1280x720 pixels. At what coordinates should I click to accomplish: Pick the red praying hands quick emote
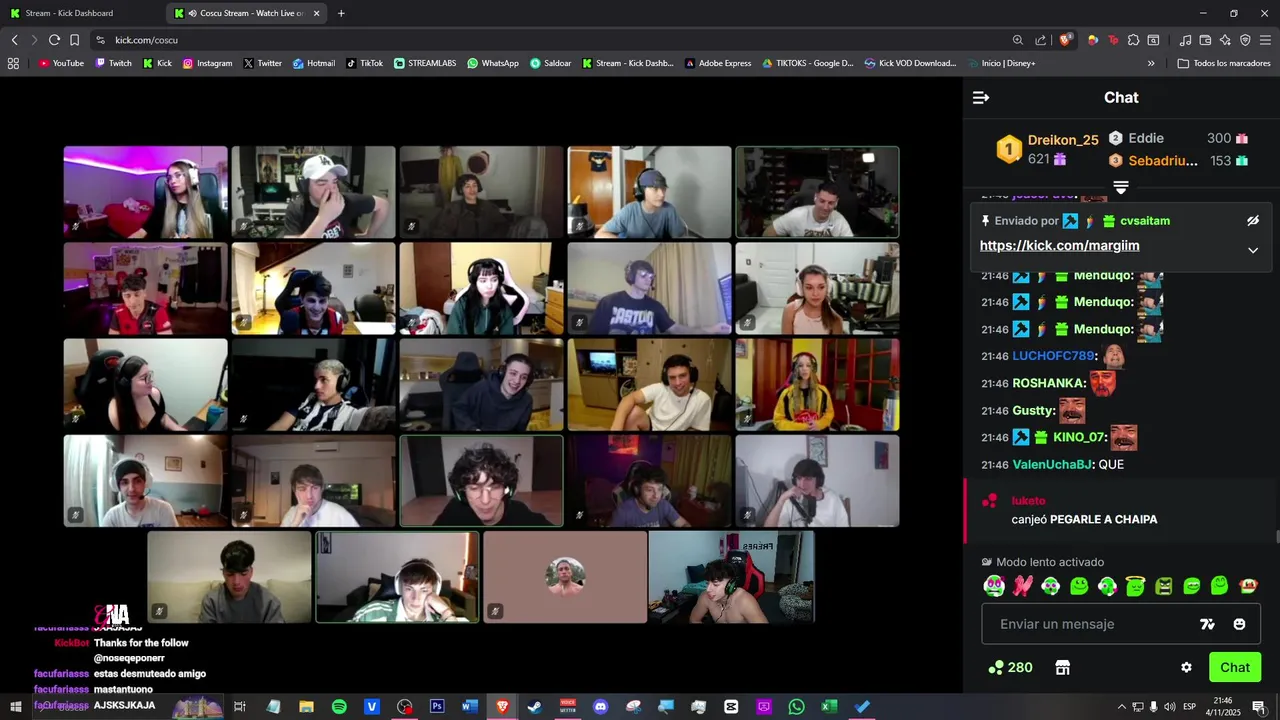(1022, 586)
